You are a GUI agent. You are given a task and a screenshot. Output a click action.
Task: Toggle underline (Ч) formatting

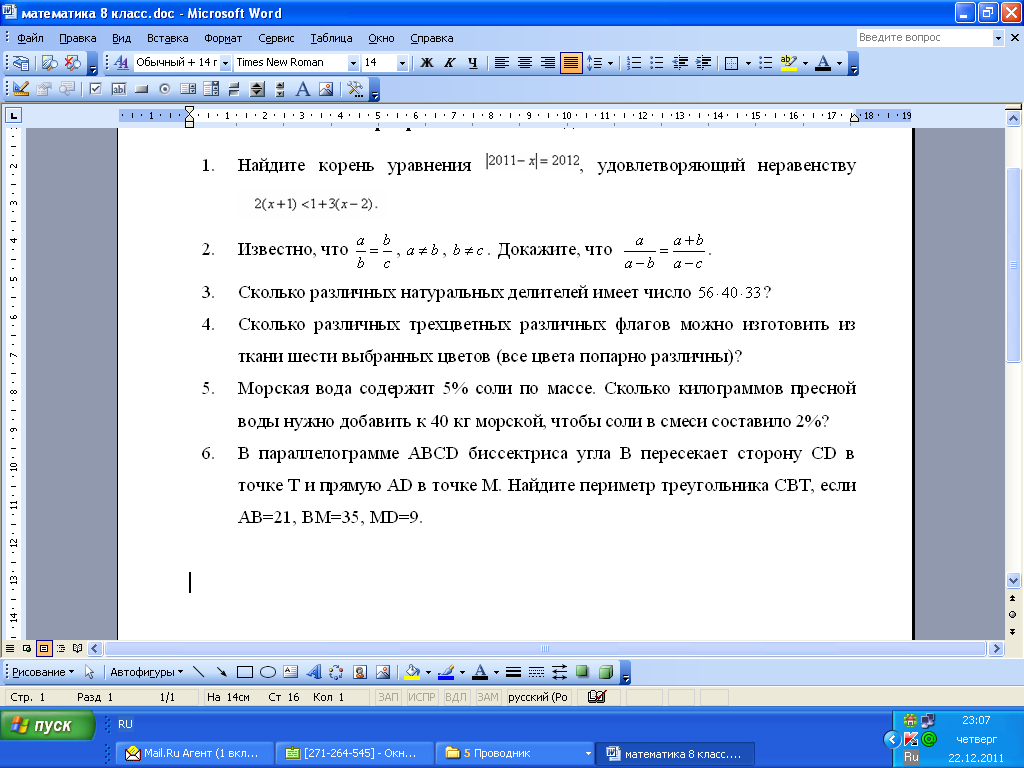(x=473, y=63)
